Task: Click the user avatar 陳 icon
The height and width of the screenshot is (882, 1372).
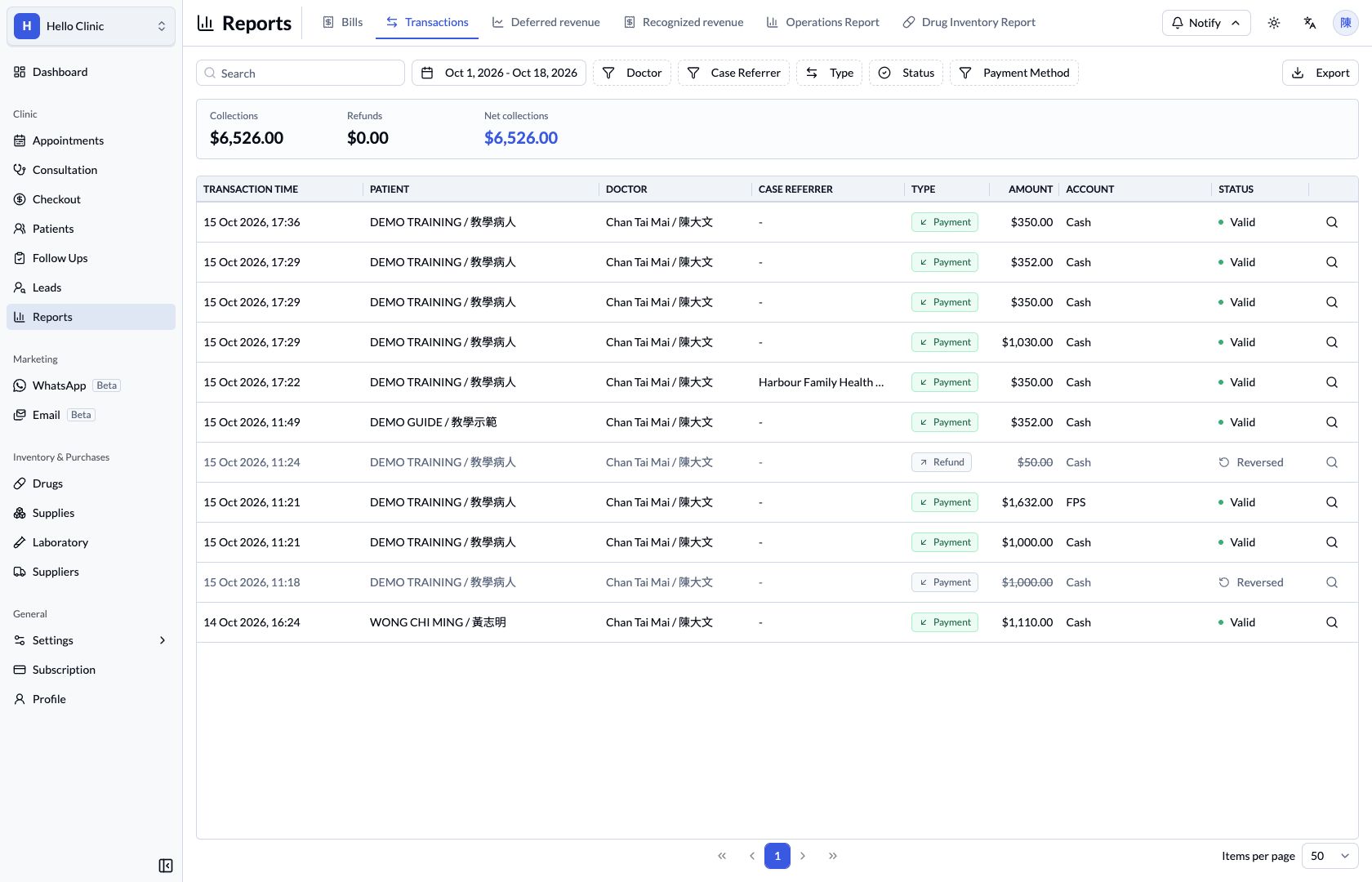Action: tap(1346, 23)
